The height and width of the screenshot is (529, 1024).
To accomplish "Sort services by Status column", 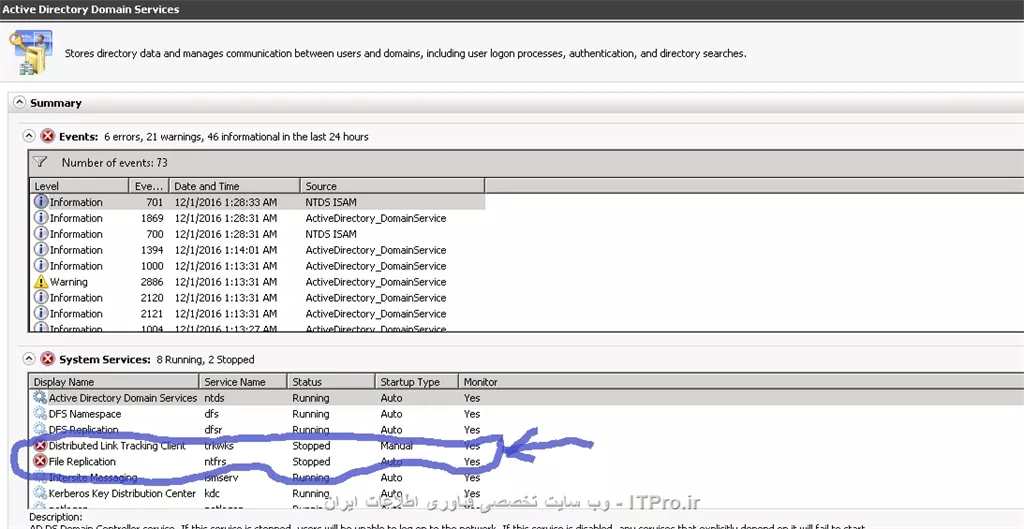I will pyautogui.click(x=331, y=382).
